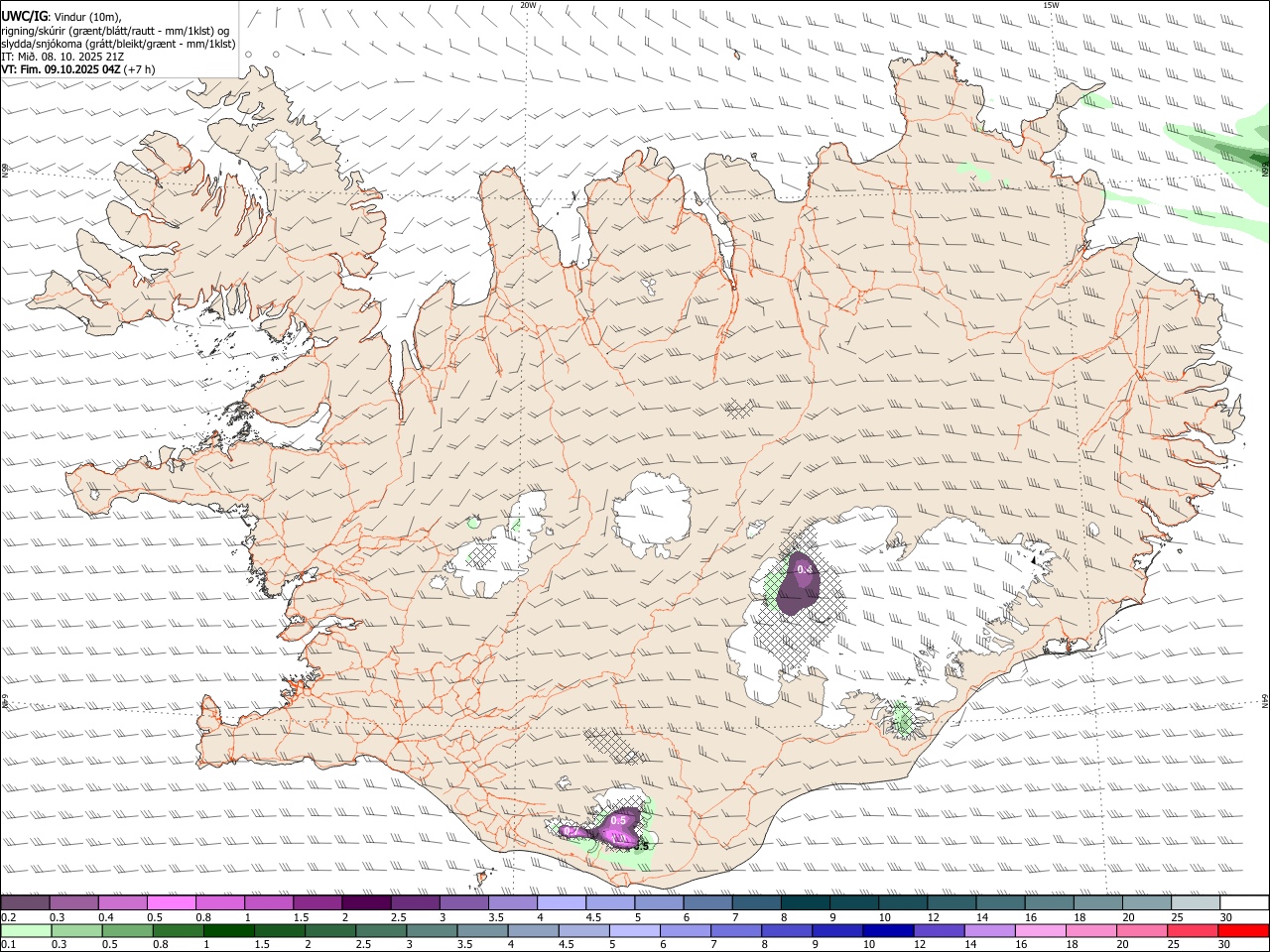Pick the 16 swatch in the snowfall scale
This screenshot has width=1270, height=952.
coord(1050,902)
